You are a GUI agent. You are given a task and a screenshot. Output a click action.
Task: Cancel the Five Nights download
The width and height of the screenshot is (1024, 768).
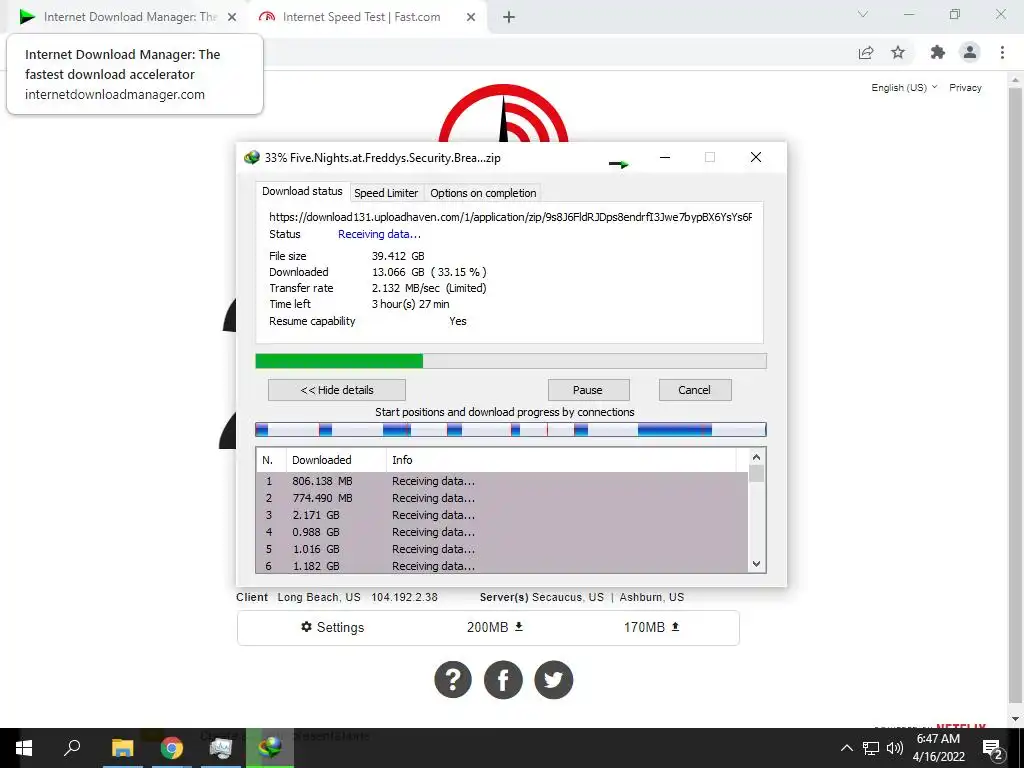coord(694,390)
